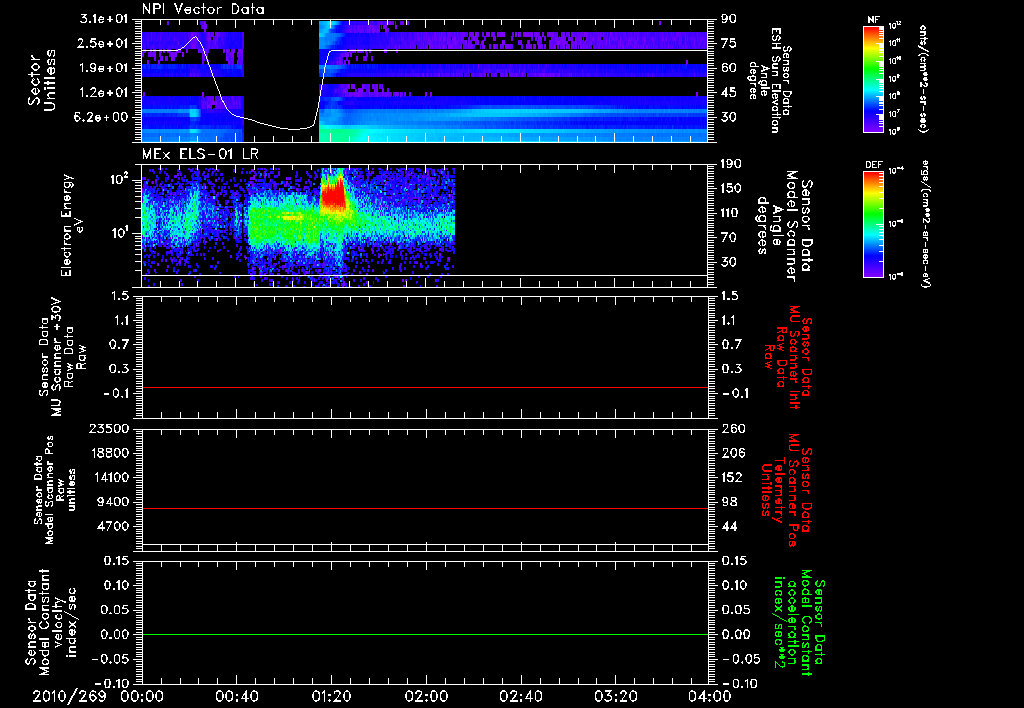This screenshot has width=1024, height=708.
Task: Click the 3.1e+01 sector tick label
Action: click(104, 19)
